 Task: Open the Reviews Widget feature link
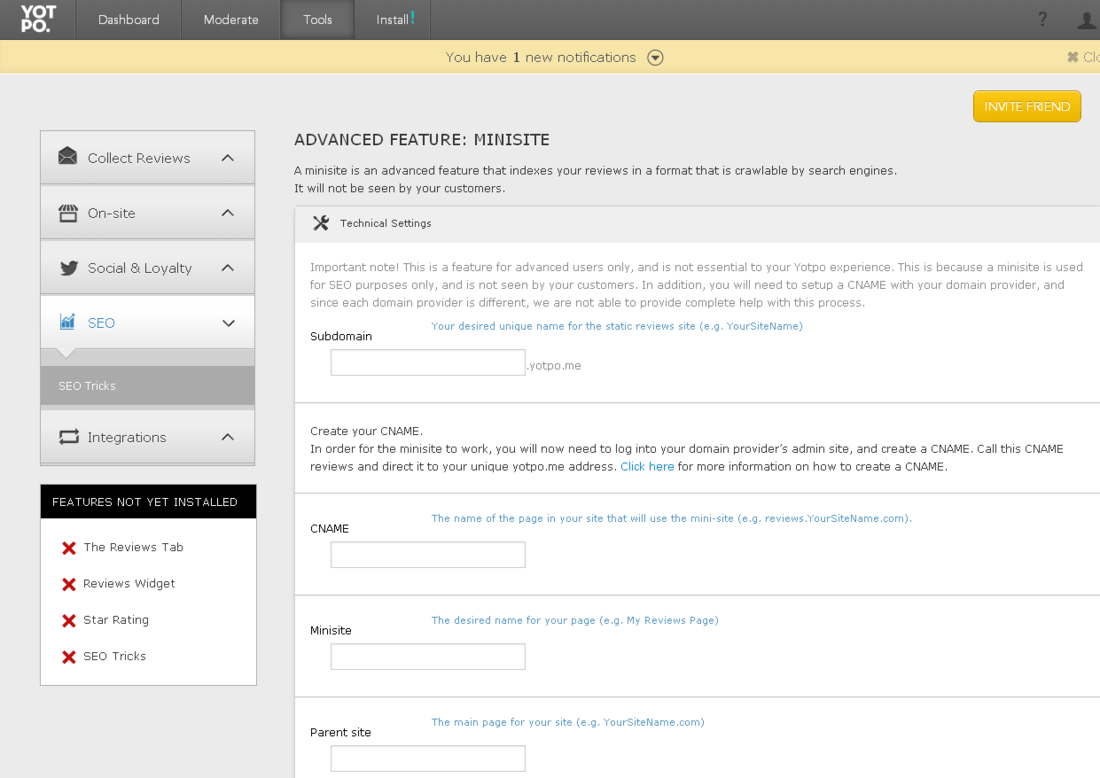click(129, 584)
